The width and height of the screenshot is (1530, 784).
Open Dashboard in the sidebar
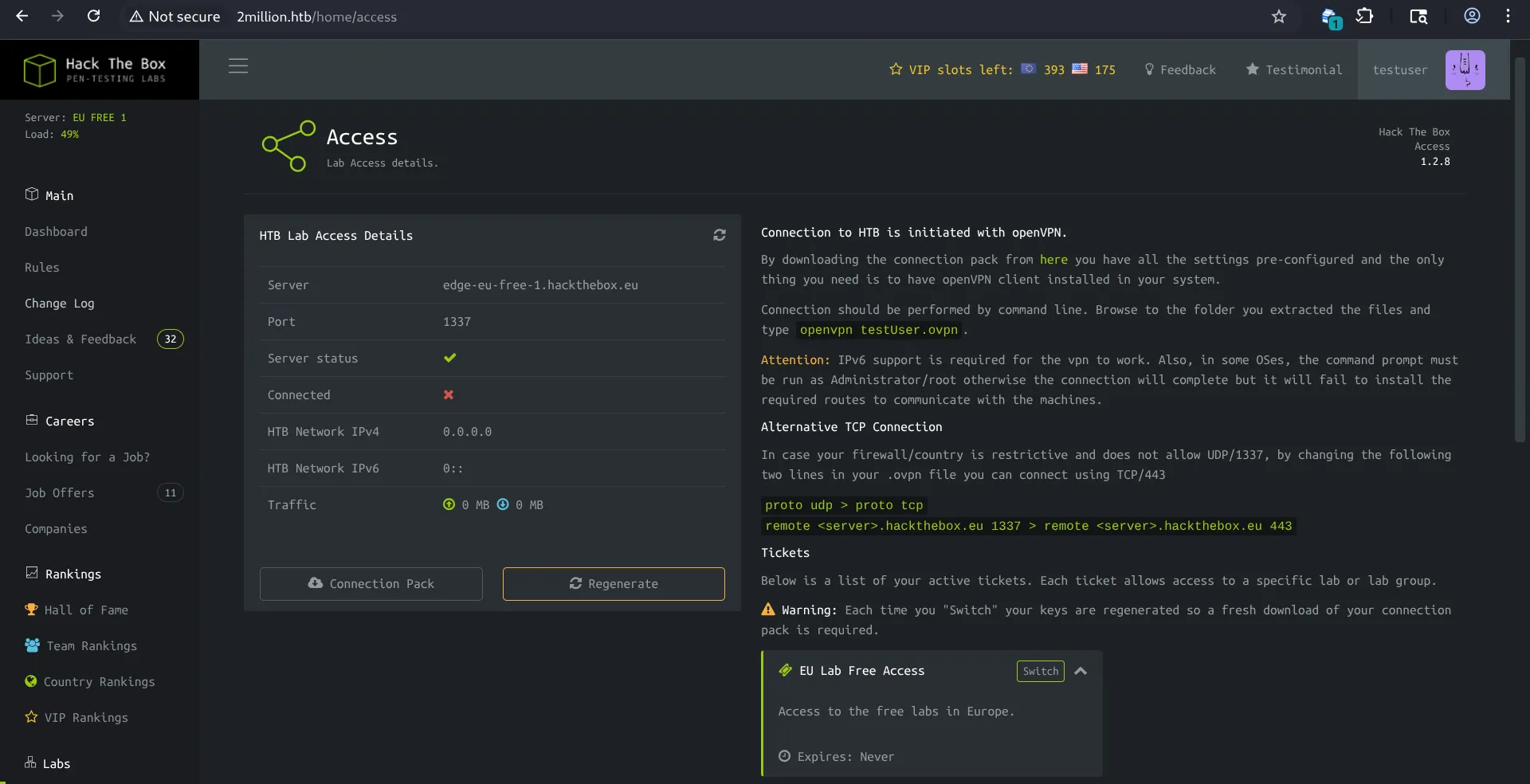56,231
